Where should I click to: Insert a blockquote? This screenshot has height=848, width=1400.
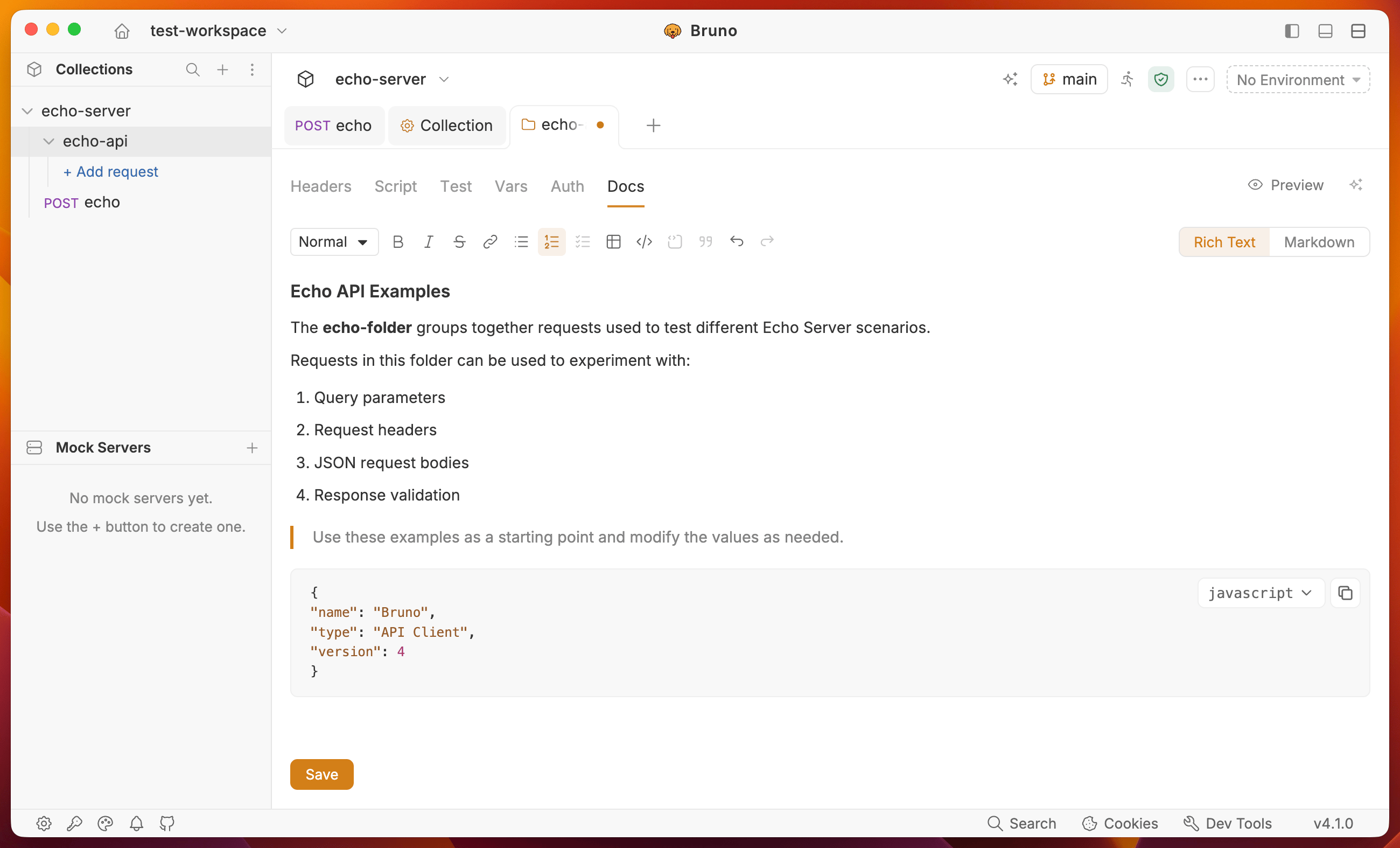[705, 242]
